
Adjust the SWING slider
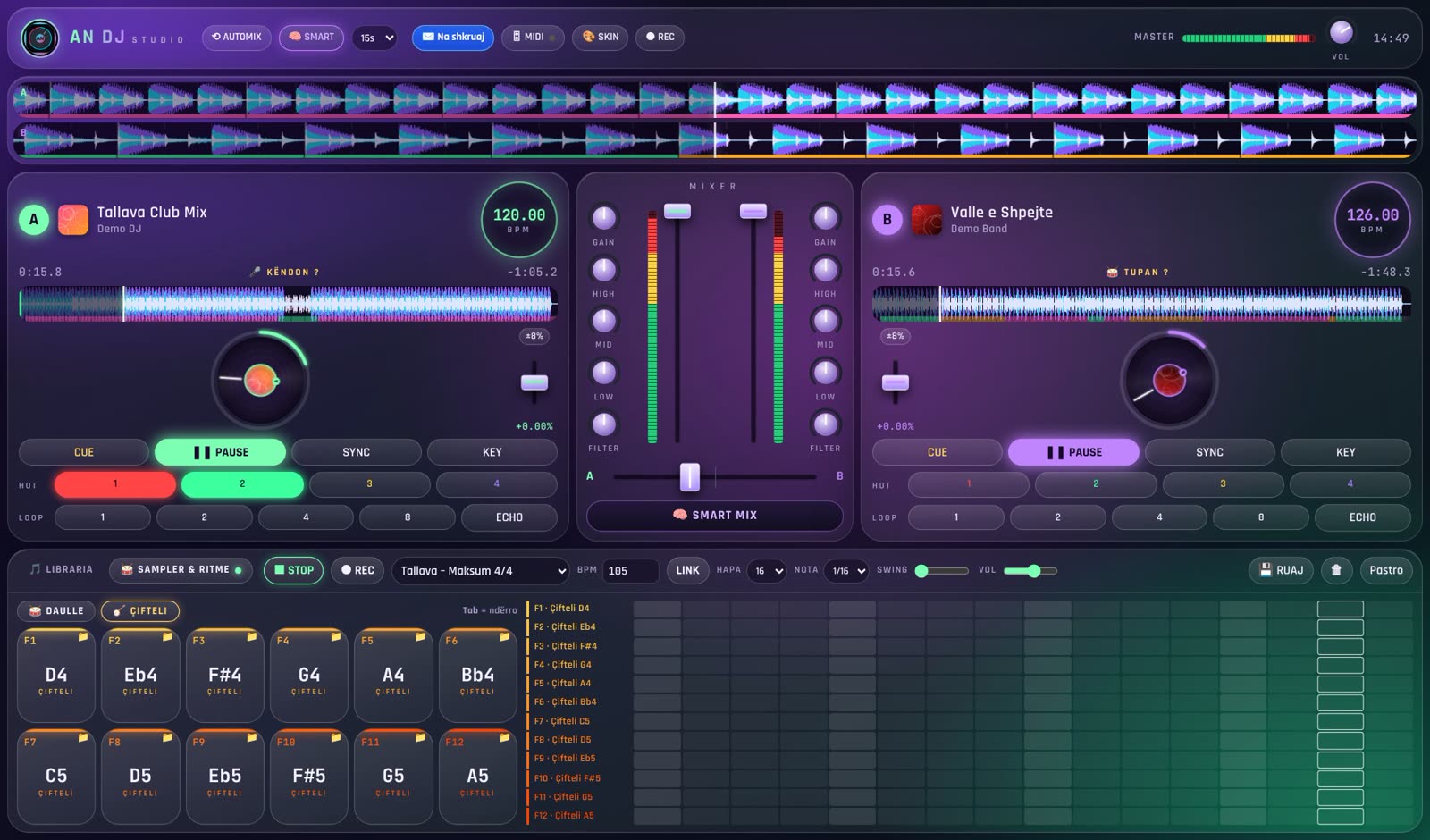(x=942, y=570)
